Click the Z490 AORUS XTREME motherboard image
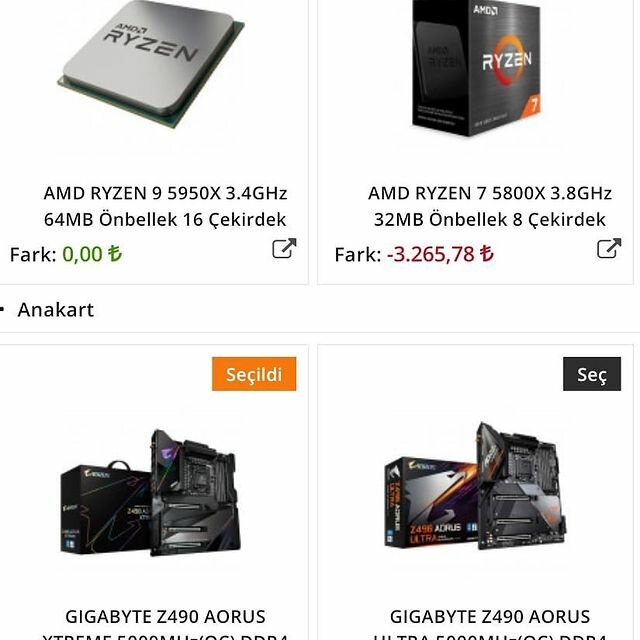Image resolution: width=640 pixels, height=640 pixels. 151,493
